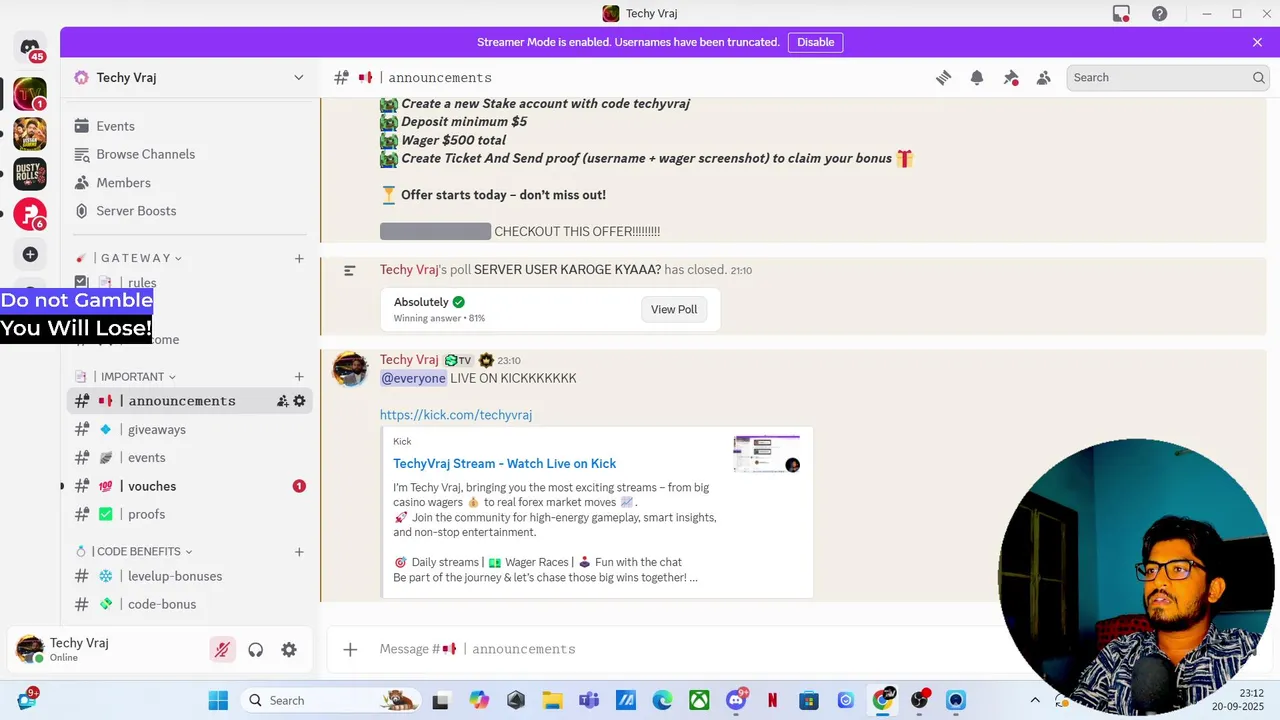Open levelup-bonuses channel
The image size is (1280, 720).
[x=190, y=576]
